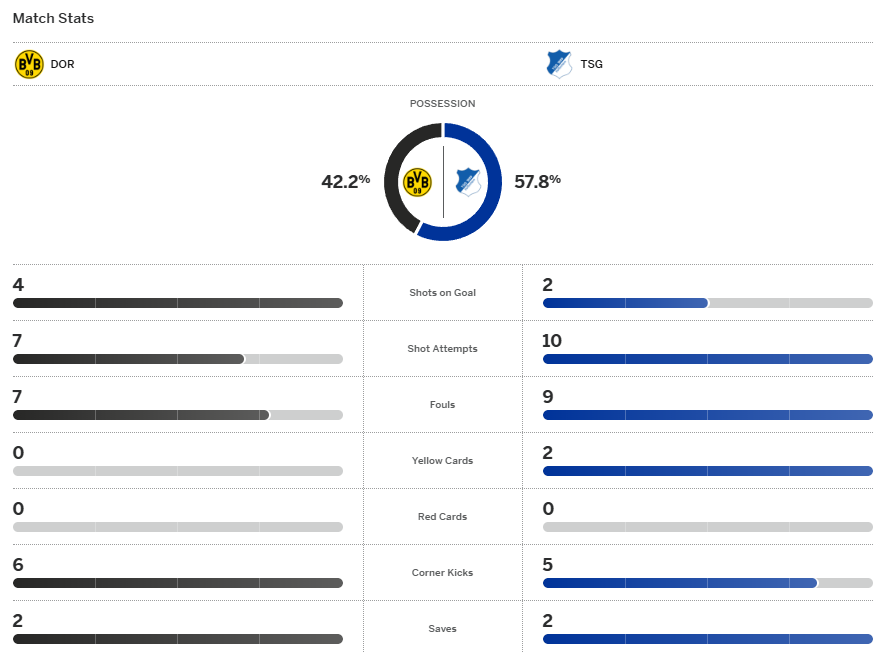Click Dortmund's Shots on Goal bar
The width and height of the screenshot is (886, 652).
178,303
